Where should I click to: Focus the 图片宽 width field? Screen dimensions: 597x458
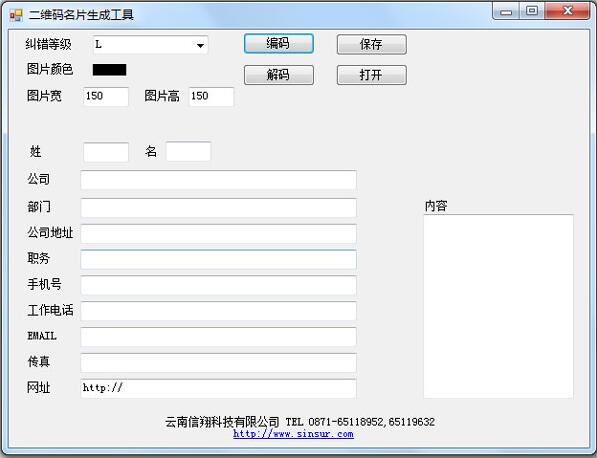pos(106,96)
